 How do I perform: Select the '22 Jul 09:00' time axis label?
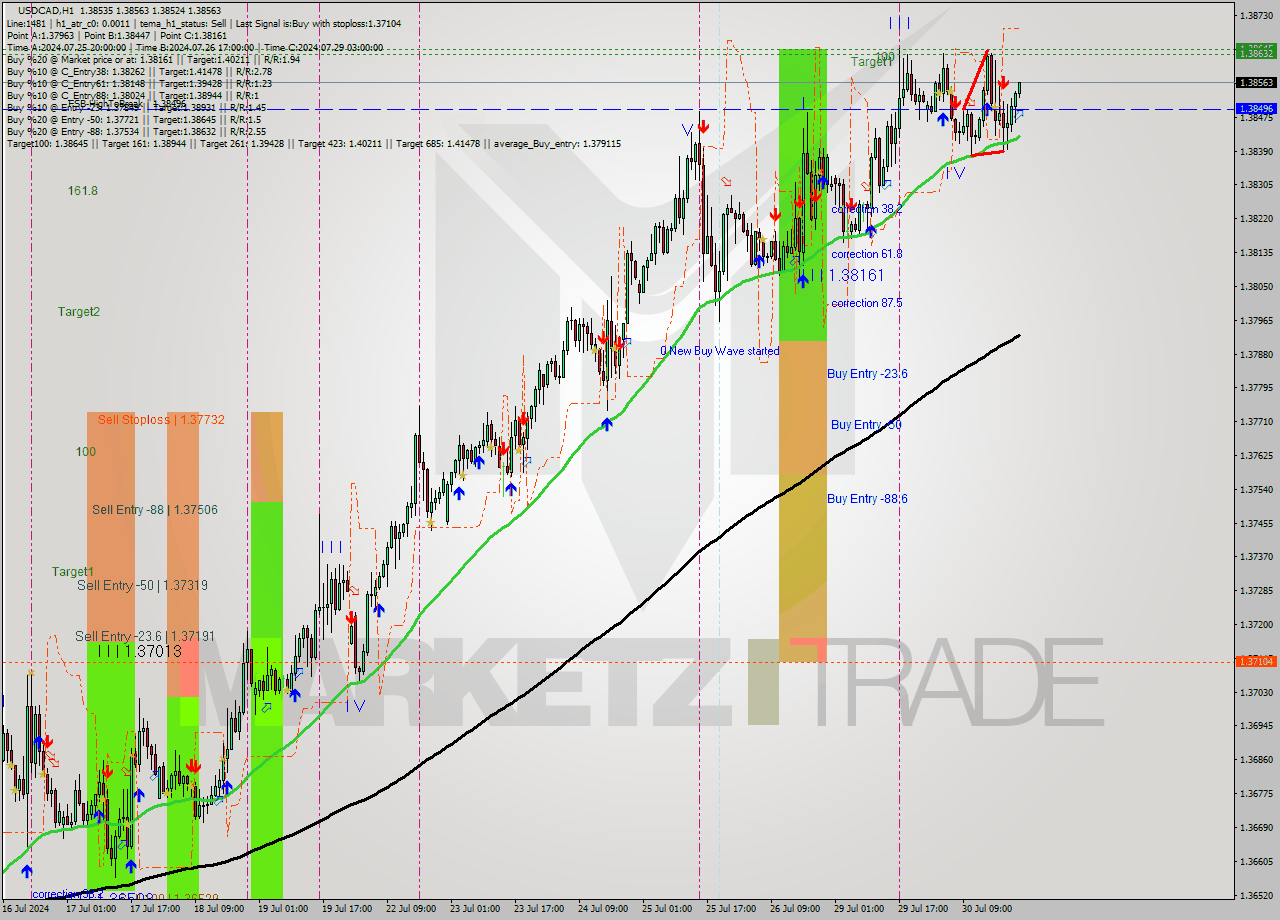pyautogui.click(x=411, y=909)
